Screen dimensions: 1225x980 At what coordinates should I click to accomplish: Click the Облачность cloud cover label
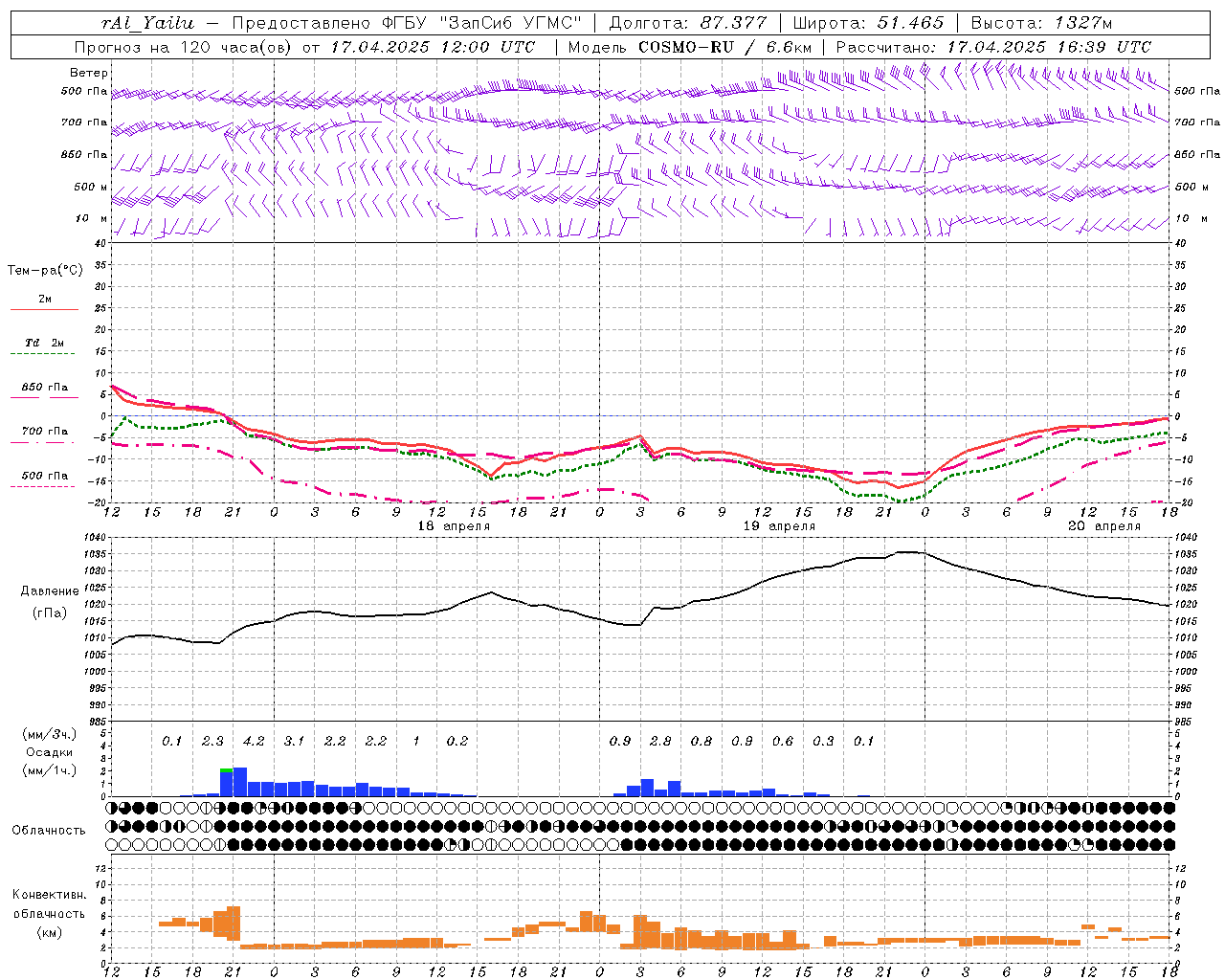[49, 830]
